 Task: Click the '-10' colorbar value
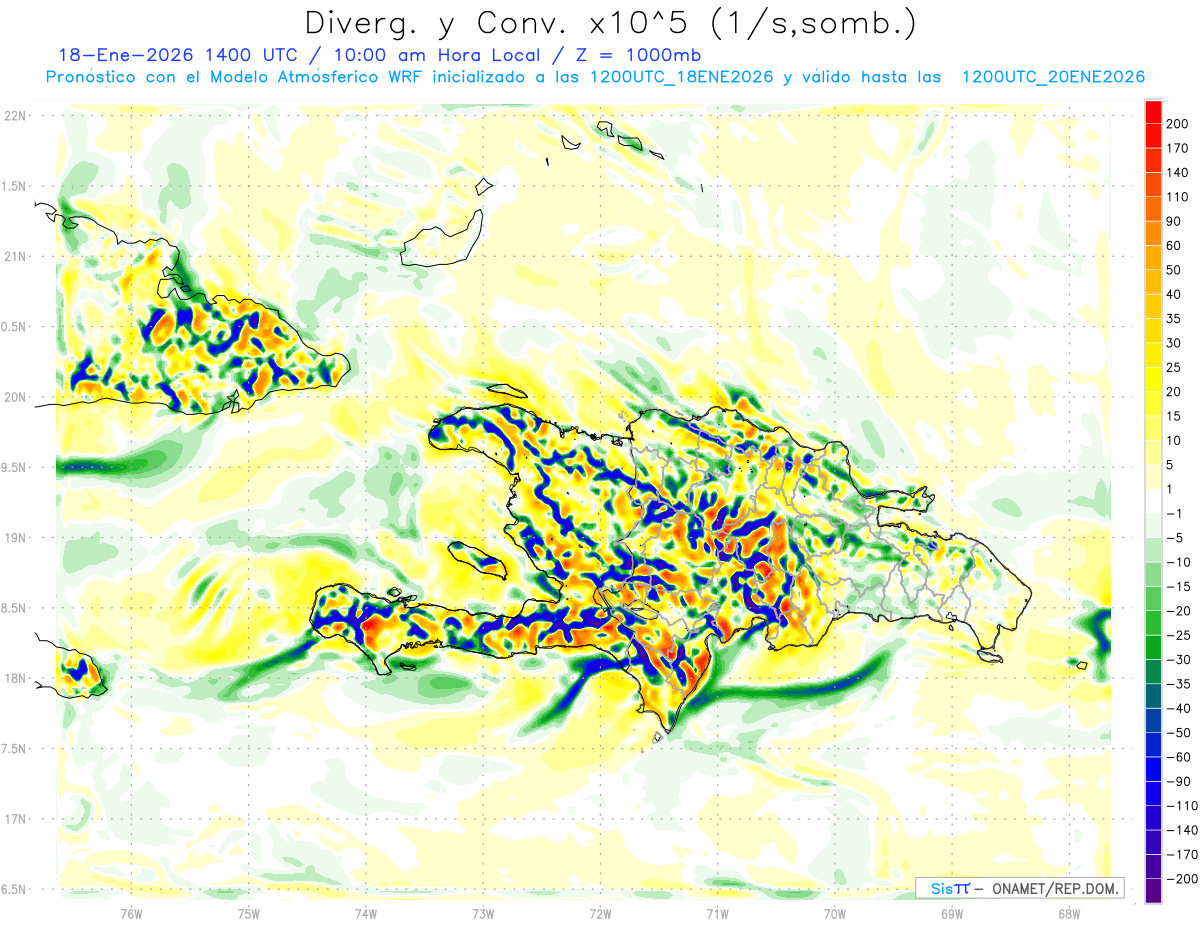pos(1181,562)
